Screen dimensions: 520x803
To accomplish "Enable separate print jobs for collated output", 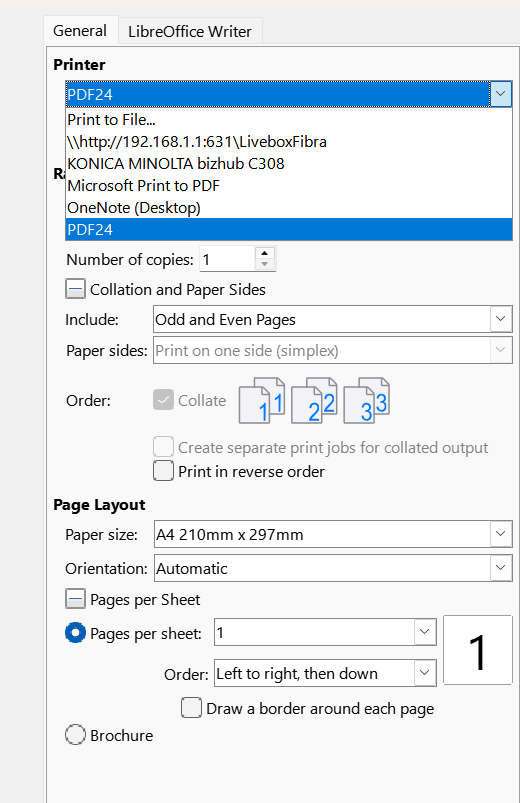I will pyautogui.click(x=163, y=447).
